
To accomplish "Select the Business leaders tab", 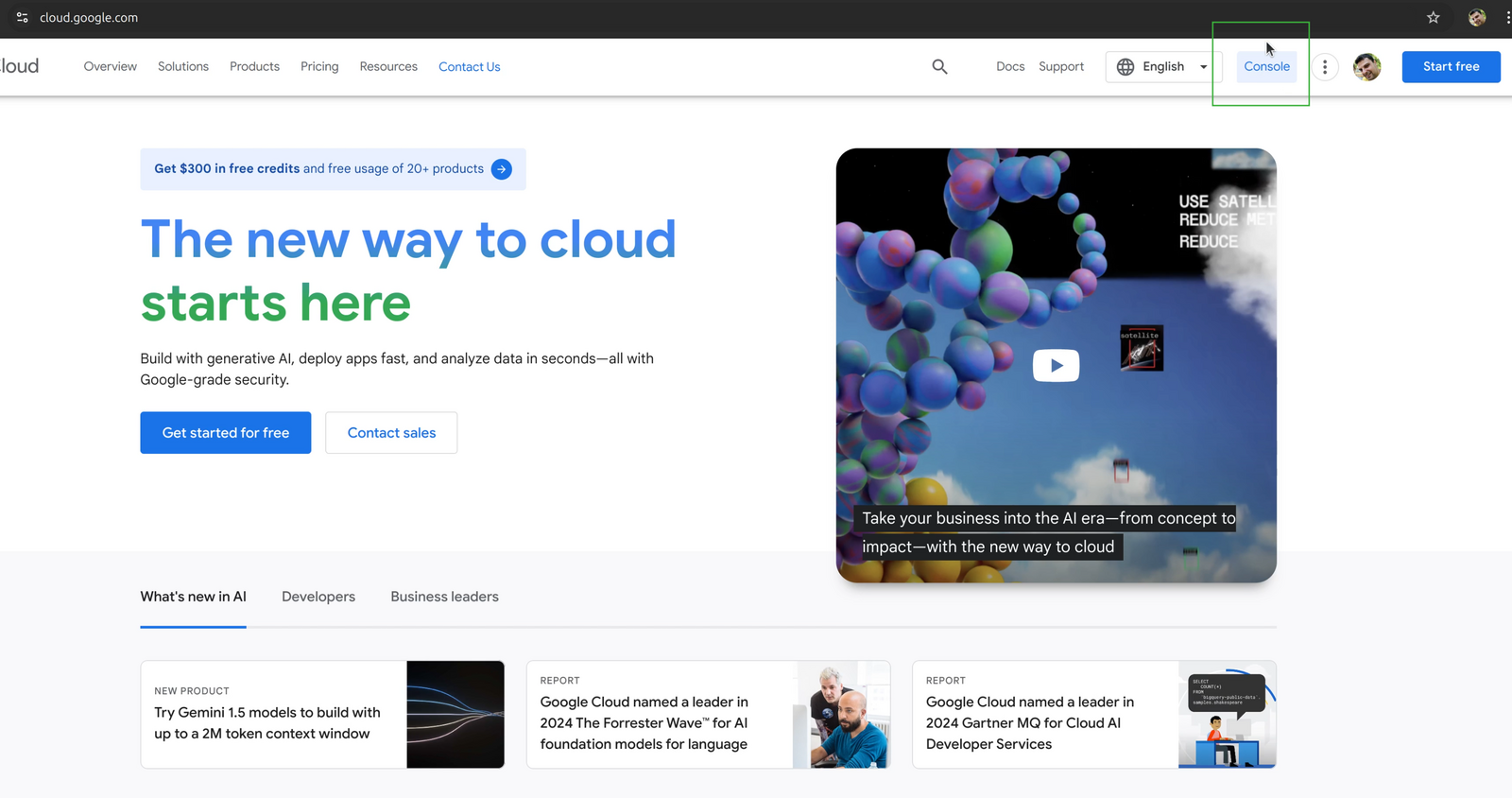I will pos(444,597).
